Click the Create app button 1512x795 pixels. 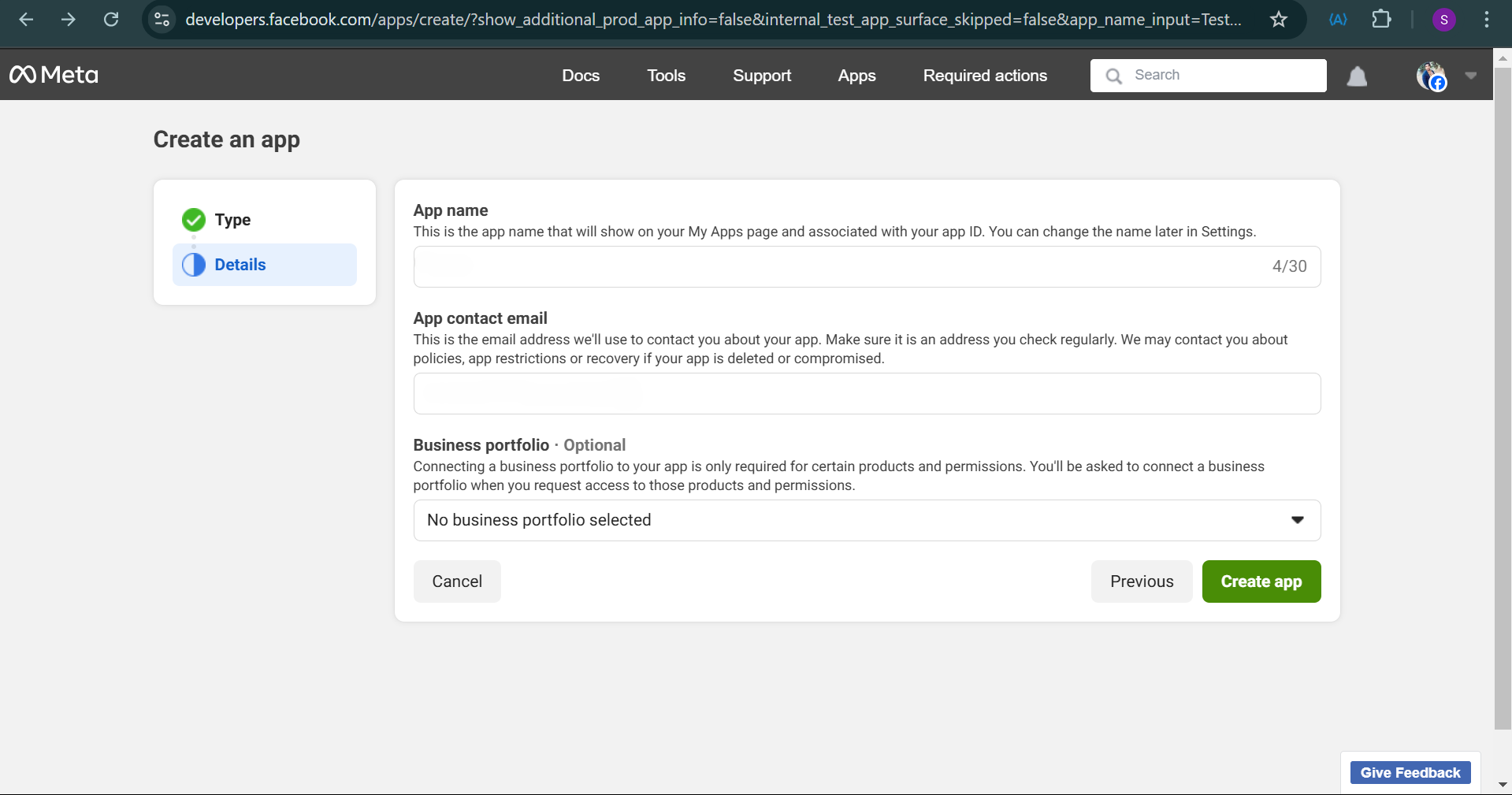1261,581
